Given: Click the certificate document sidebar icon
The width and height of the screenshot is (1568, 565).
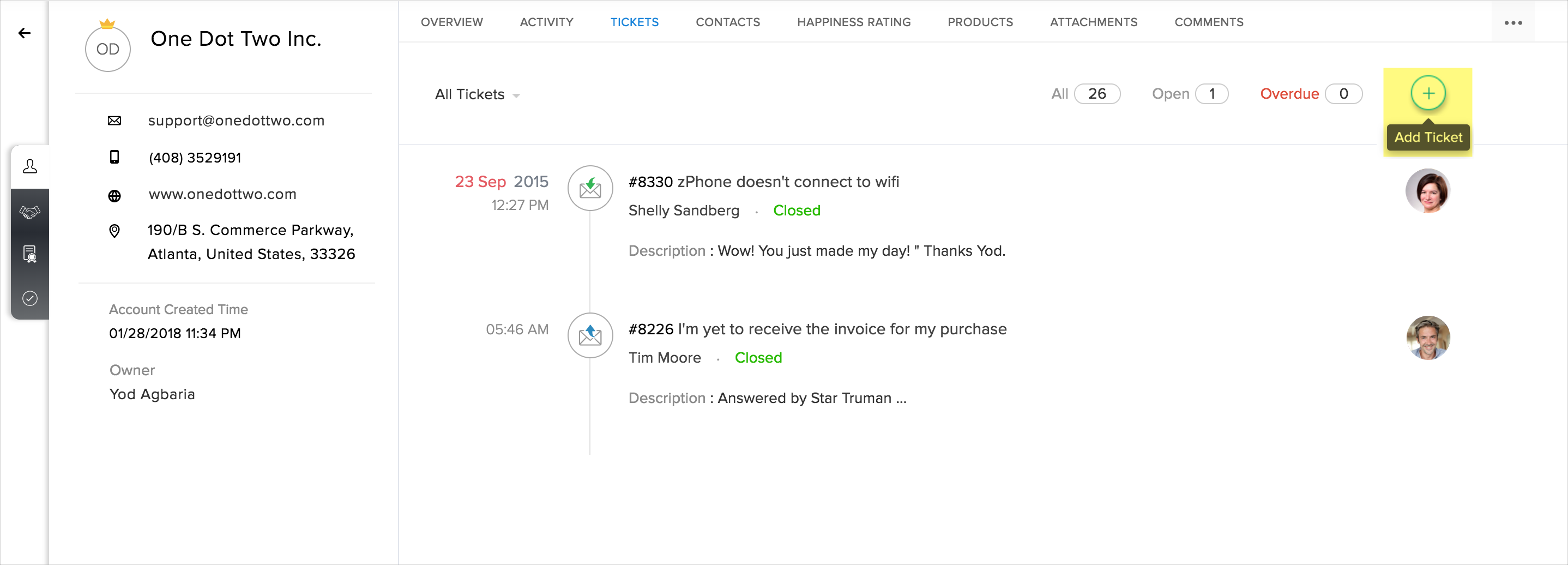Looking at the screenshot, I should pos(30,253).
